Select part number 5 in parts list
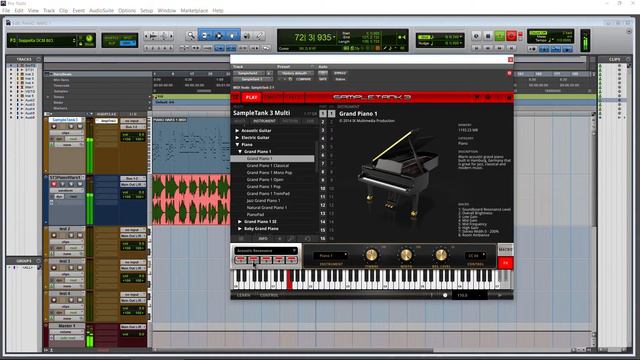 pyautogui.click(x=323, y=147)
